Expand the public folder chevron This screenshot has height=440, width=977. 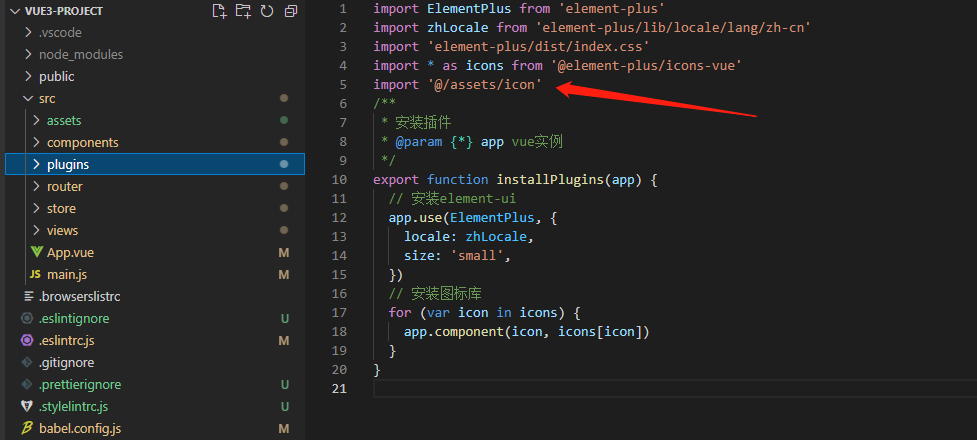click(x=28, y=77)
